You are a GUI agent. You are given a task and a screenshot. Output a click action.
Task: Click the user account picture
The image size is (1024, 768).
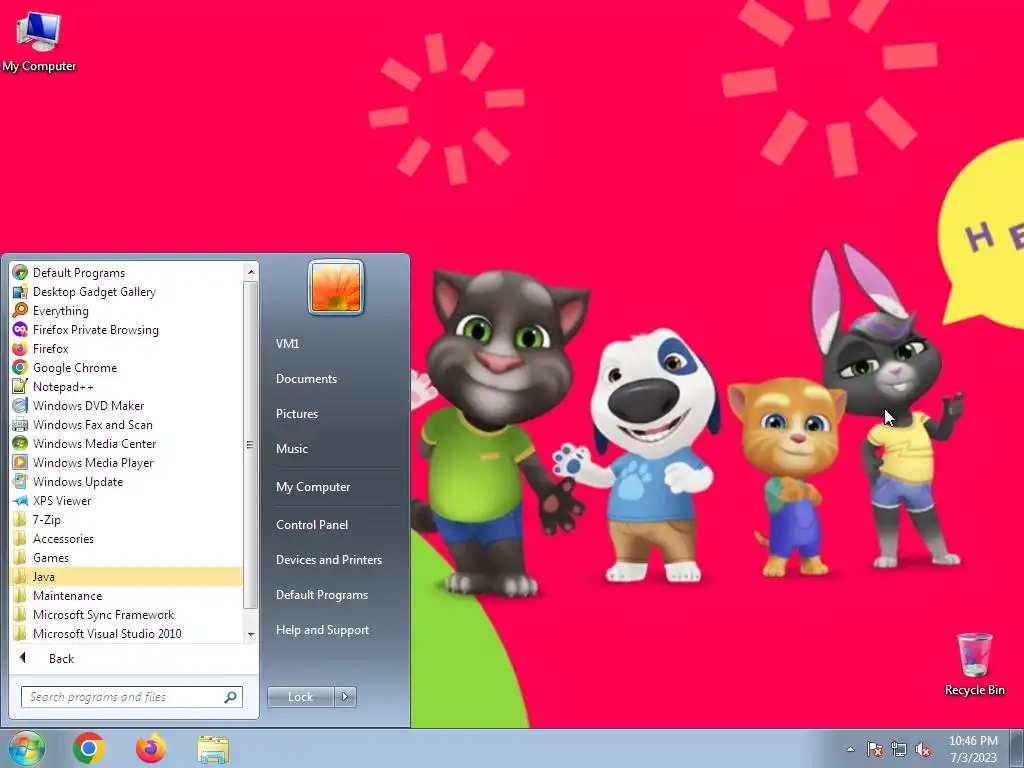coord(336,287)
